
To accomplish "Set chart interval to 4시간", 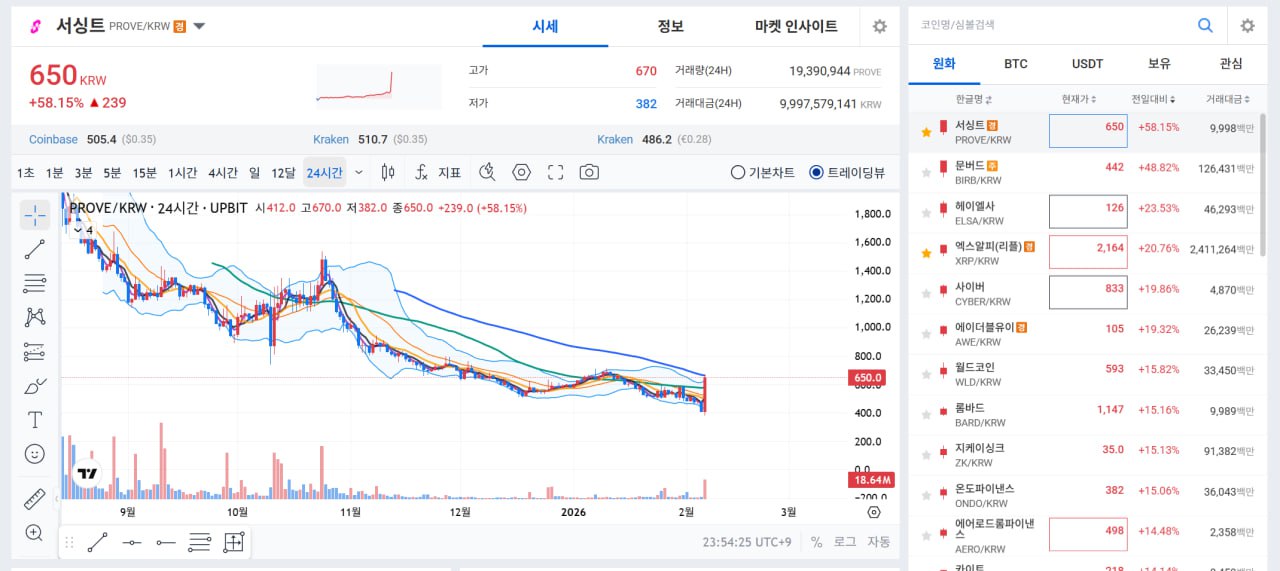I will coord(223,173).
